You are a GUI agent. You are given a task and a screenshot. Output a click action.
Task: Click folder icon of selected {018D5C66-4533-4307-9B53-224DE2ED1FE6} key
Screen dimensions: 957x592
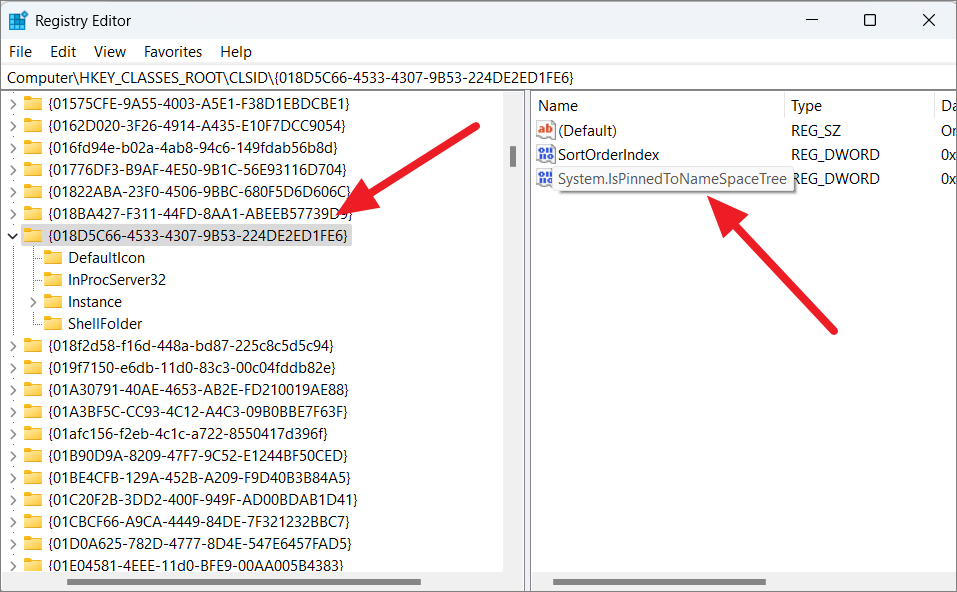point(32,235)
